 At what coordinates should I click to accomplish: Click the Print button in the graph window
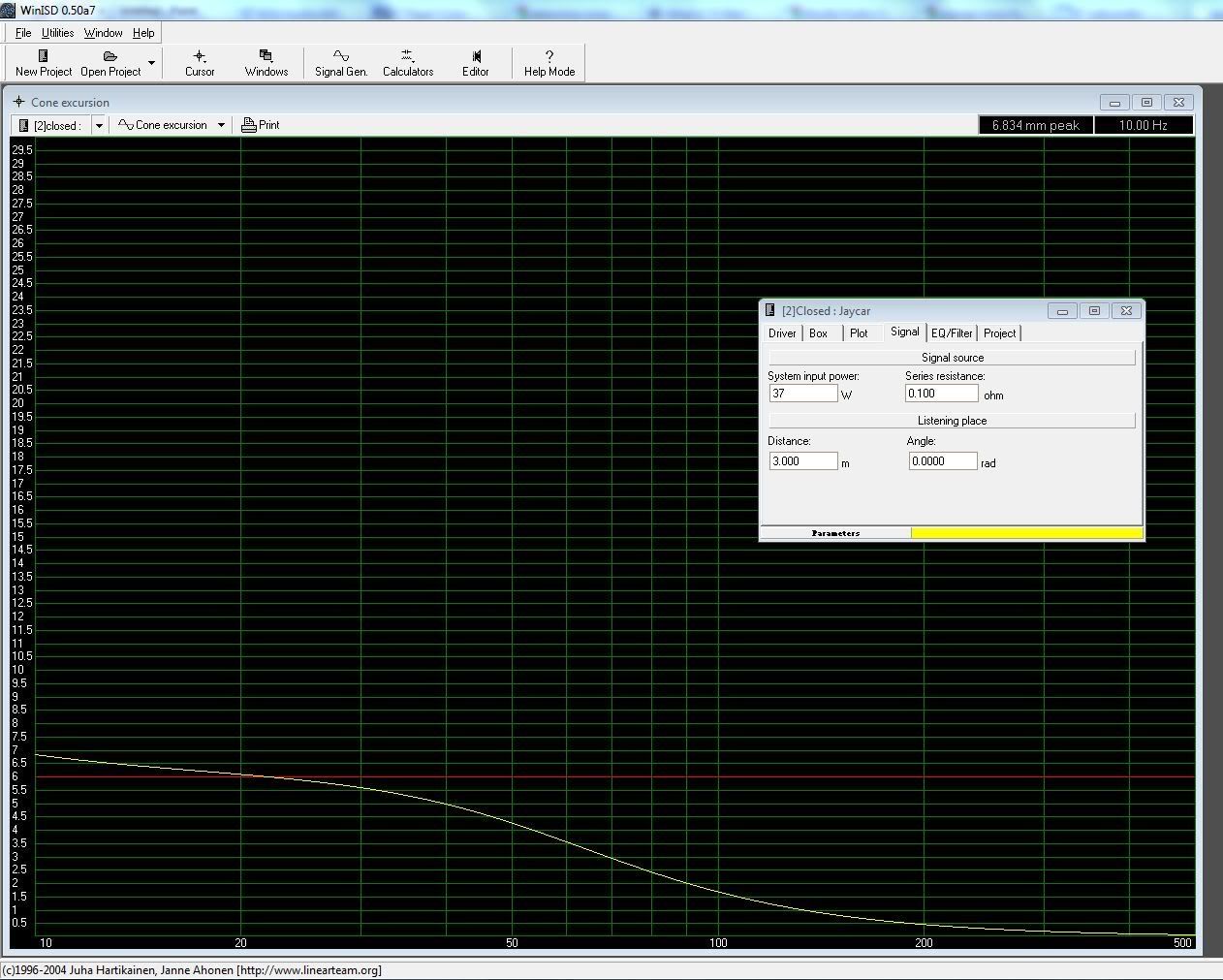[261, 125]
